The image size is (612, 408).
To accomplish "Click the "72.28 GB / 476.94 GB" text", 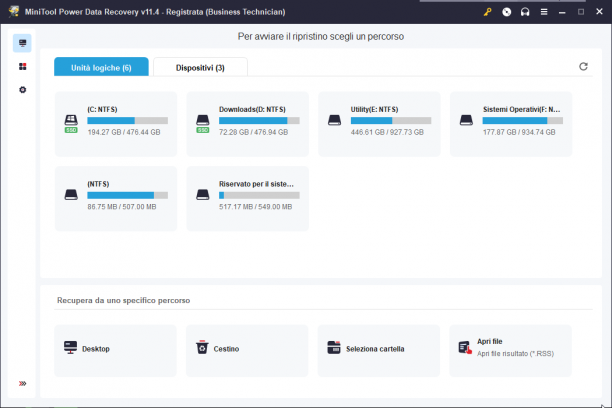I will (x=253, y=132).
